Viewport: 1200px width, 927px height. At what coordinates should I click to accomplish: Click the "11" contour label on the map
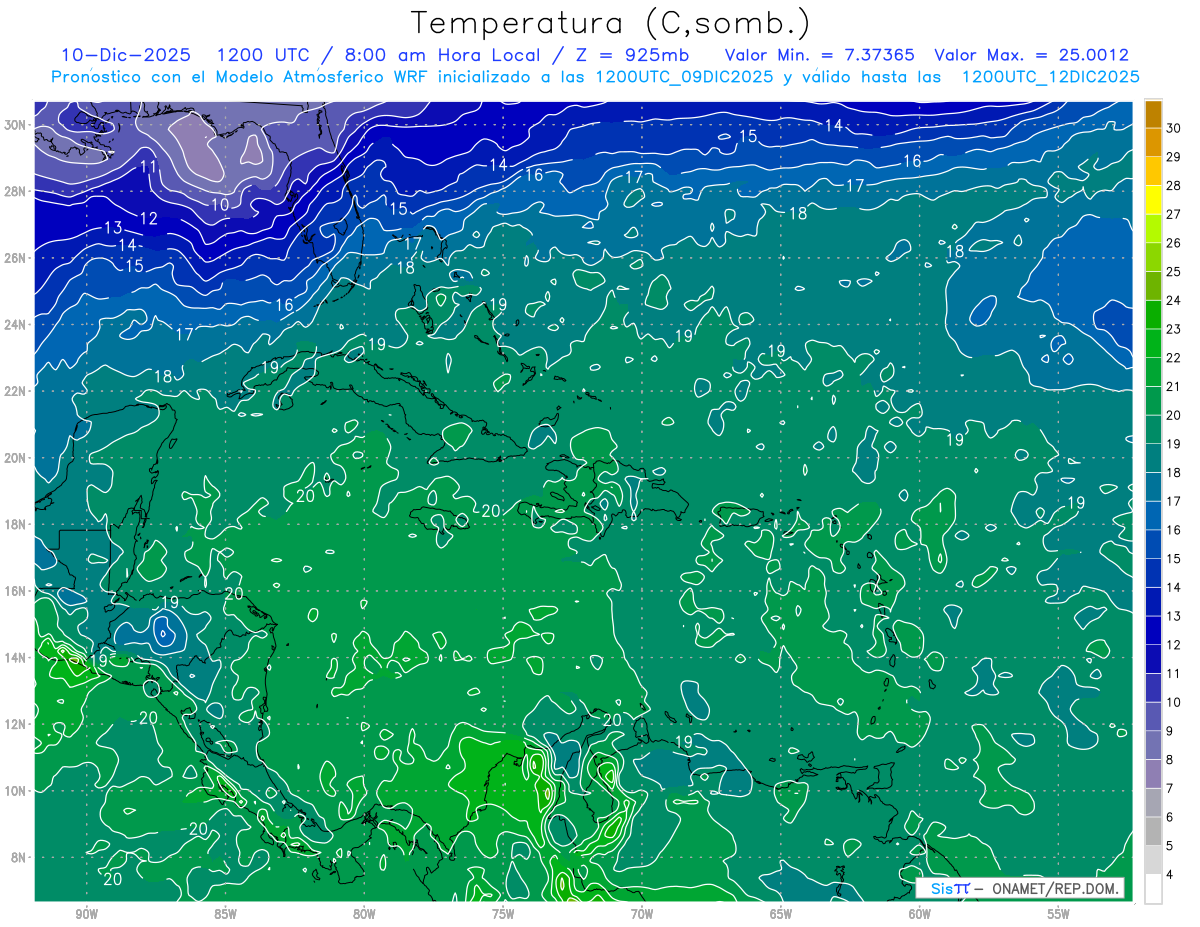pos(149,166)
